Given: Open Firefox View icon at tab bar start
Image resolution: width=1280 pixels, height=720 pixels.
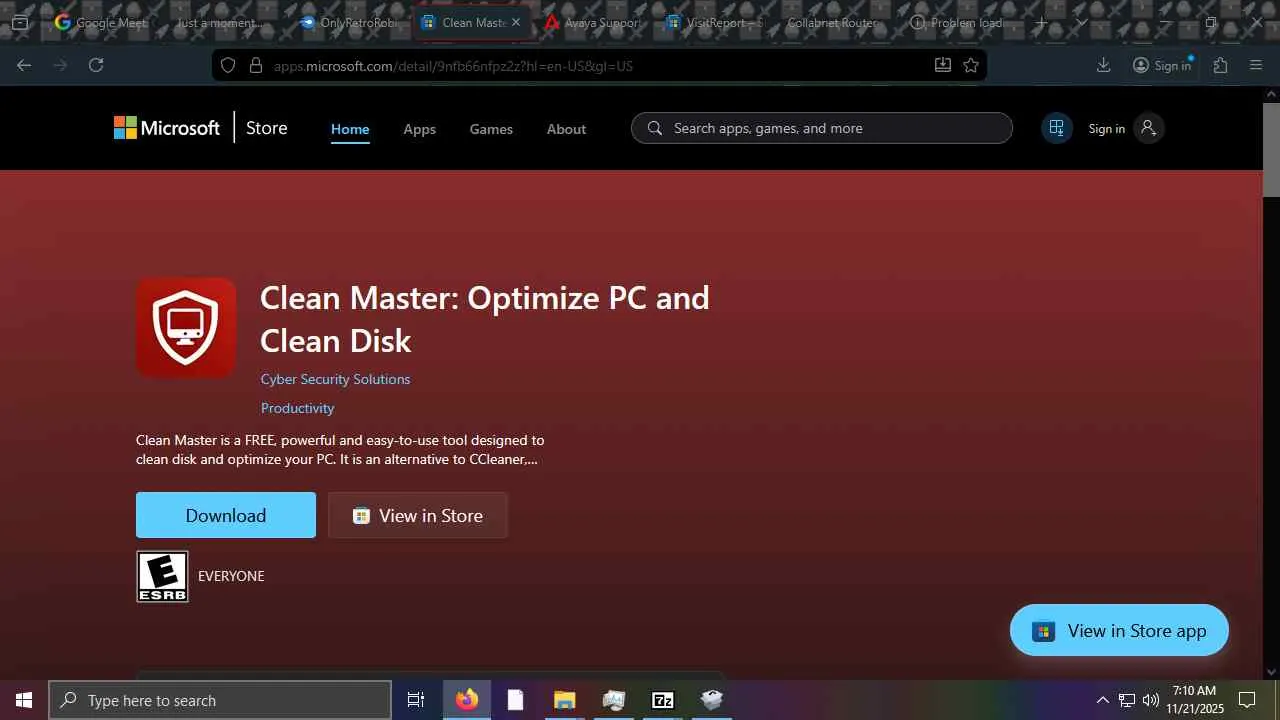Looking at the screenshot, I should [19, 22].
